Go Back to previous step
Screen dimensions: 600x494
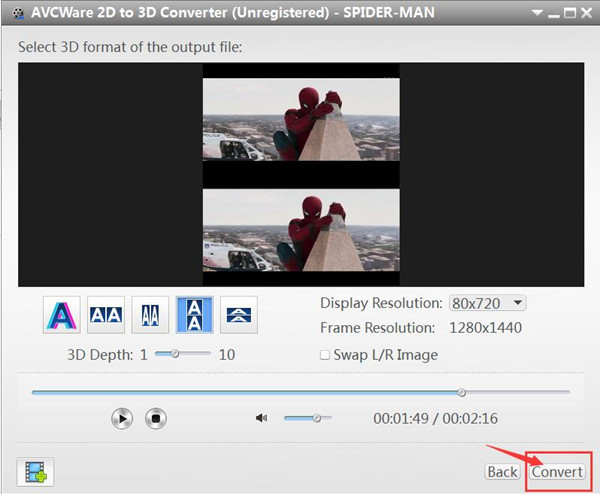[502, 472]
